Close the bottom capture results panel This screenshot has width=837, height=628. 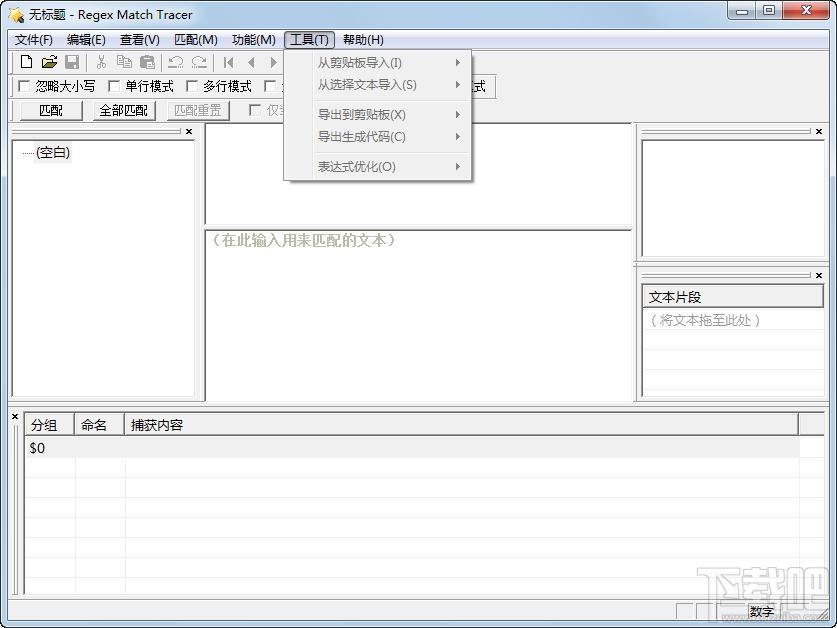[15, 417]
